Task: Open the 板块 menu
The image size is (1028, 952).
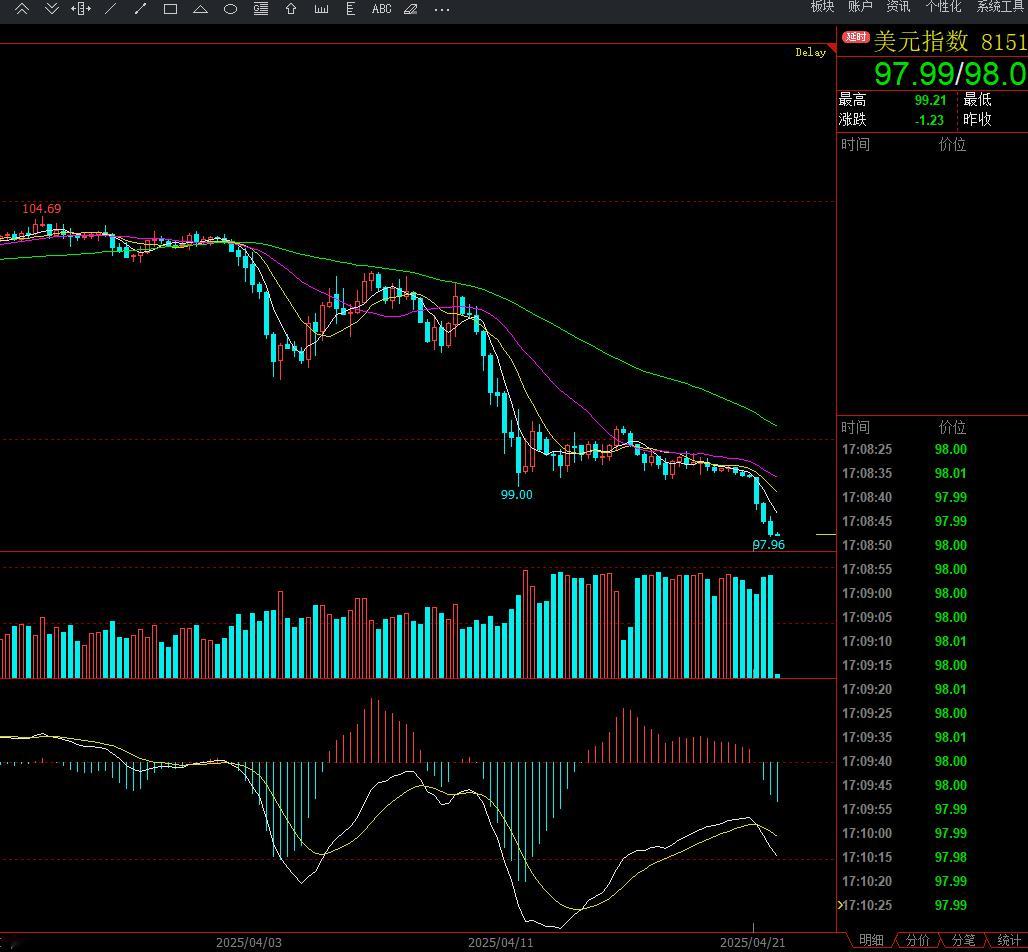Action: [x=822, y=7]
